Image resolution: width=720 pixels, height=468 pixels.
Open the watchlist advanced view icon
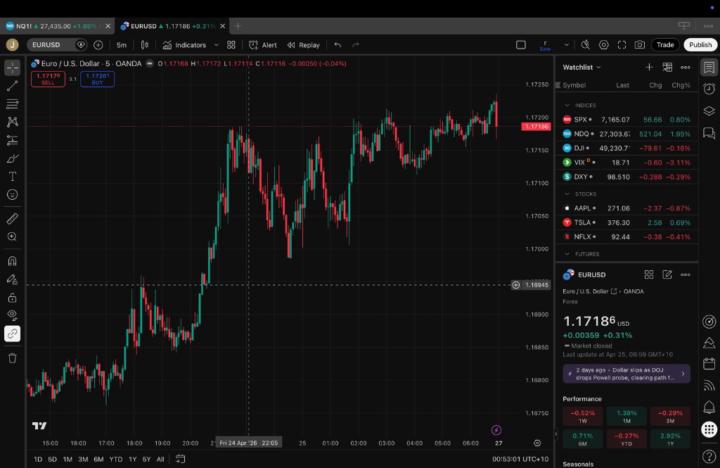click(667, 67)
